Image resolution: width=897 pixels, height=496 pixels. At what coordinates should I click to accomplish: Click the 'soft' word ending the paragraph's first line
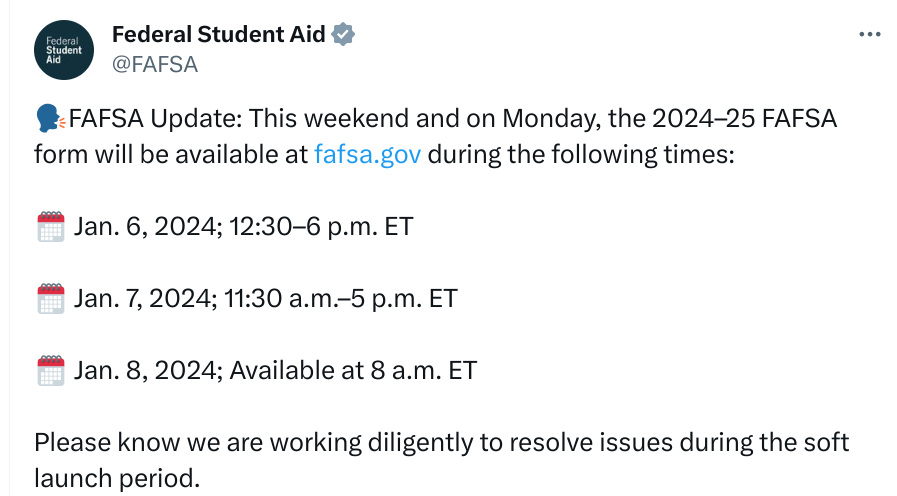click(x=827, y=443)
